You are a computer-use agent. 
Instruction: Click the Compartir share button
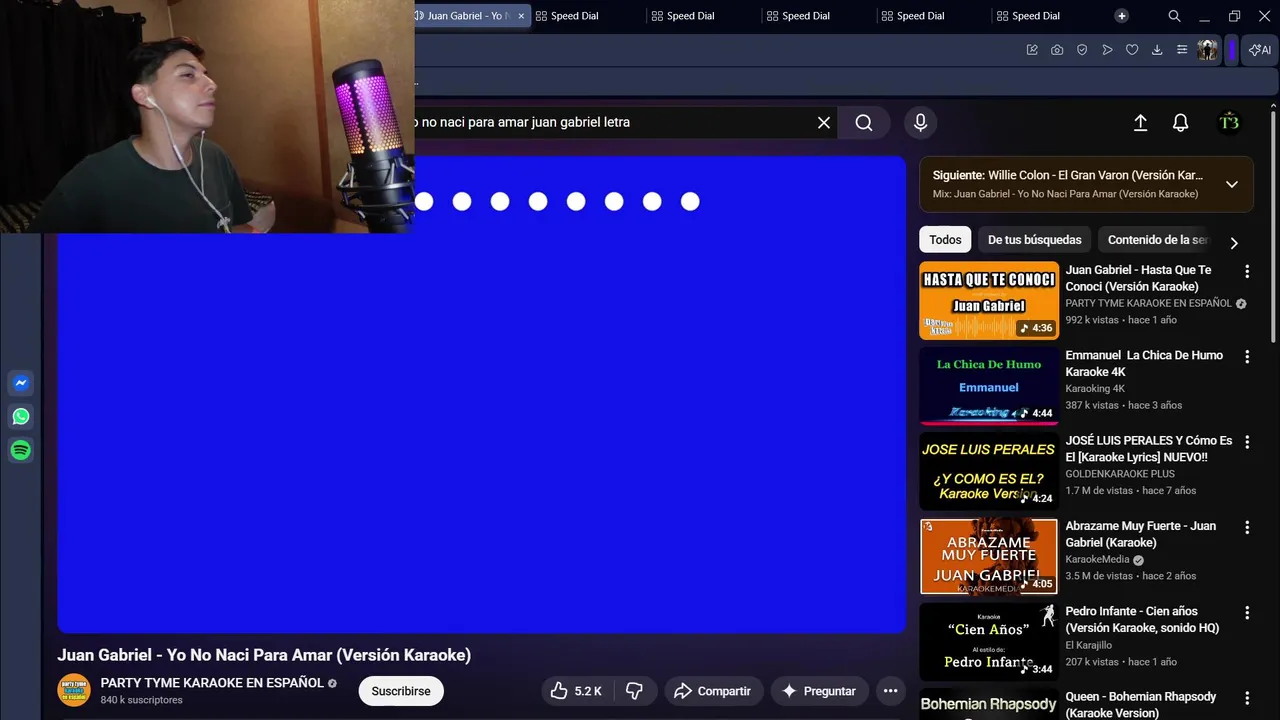coord(712,691)
